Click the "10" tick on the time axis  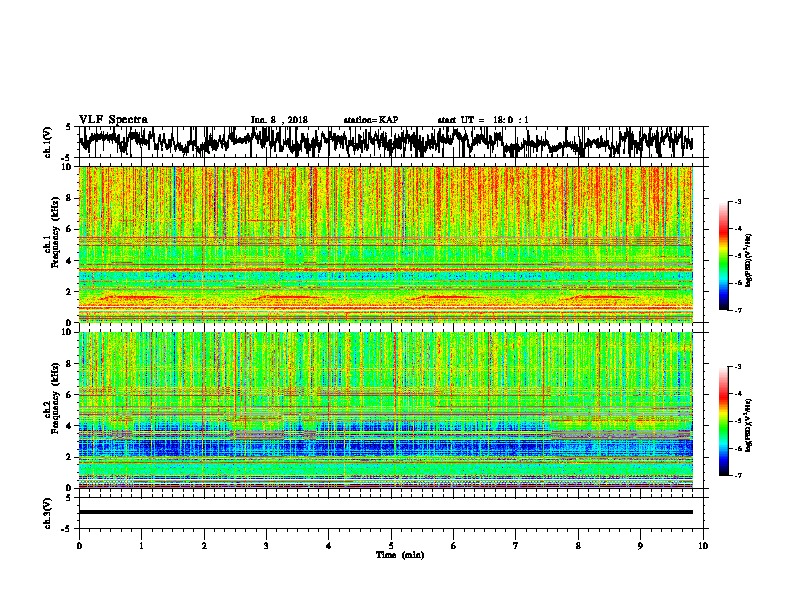[703, 546]
